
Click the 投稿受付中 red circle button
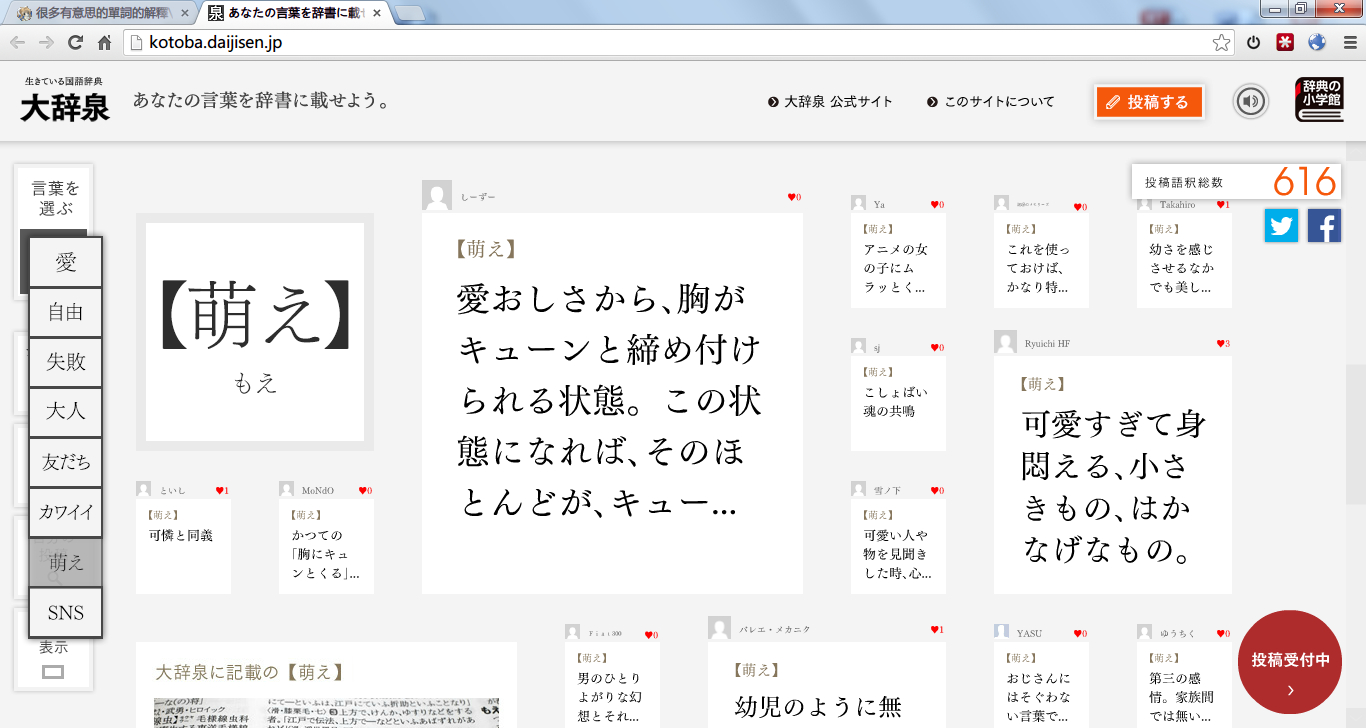(1290, 662)
